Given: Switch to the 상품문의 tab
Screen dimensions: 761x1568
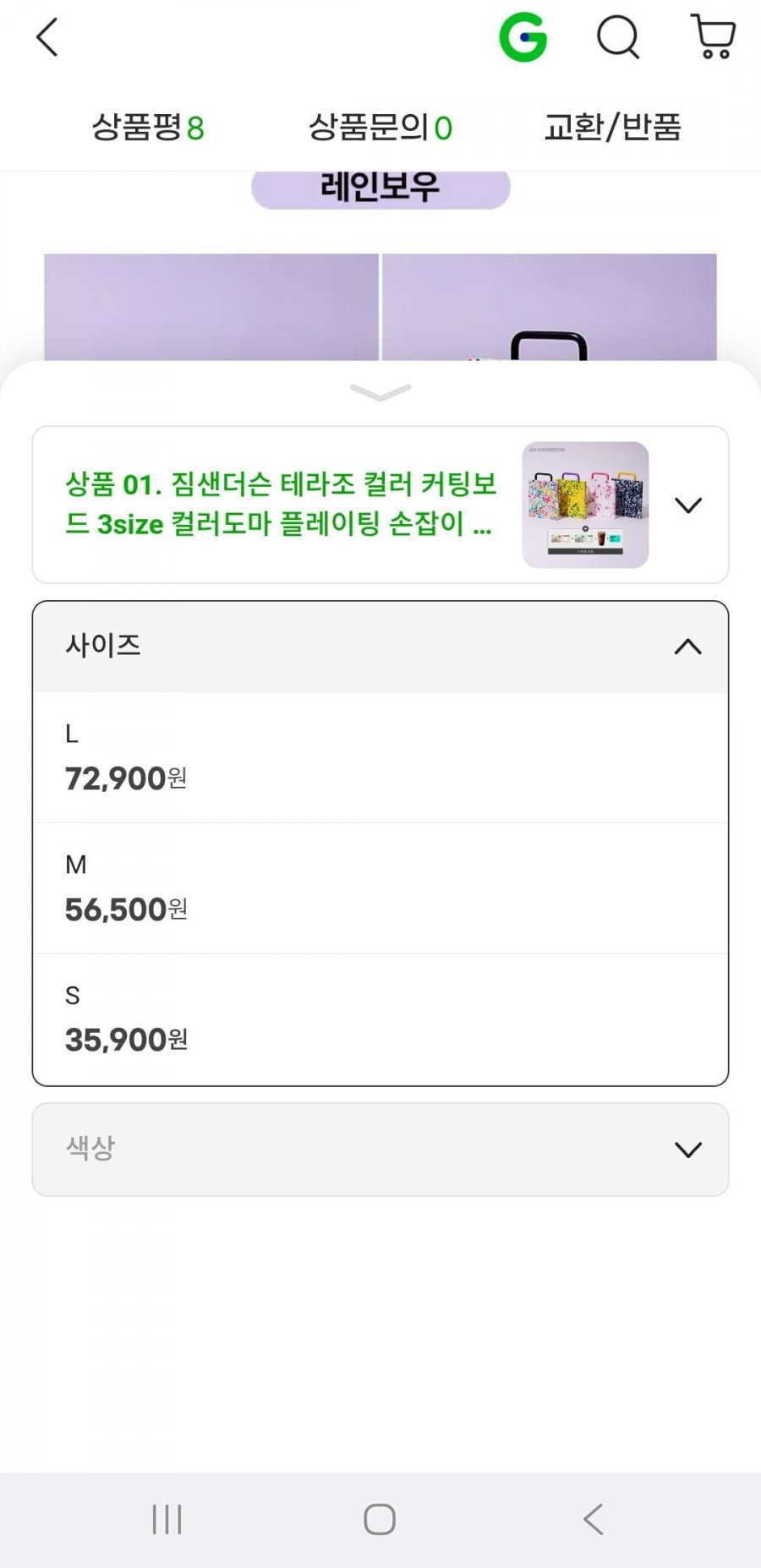Looking at the screenshot, I should pos(380,128).
